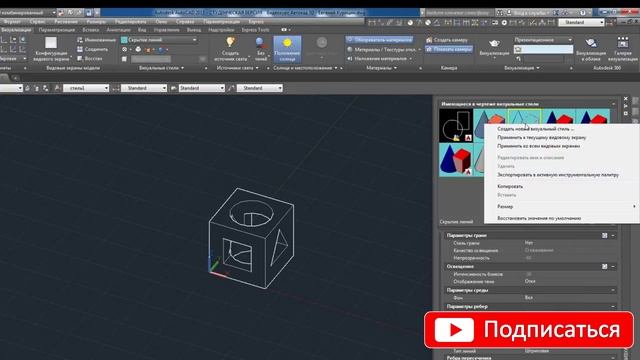
Task: Select the 2D wireframe style thumbnail
Action: pyautogui.click(x=456, y=125)
